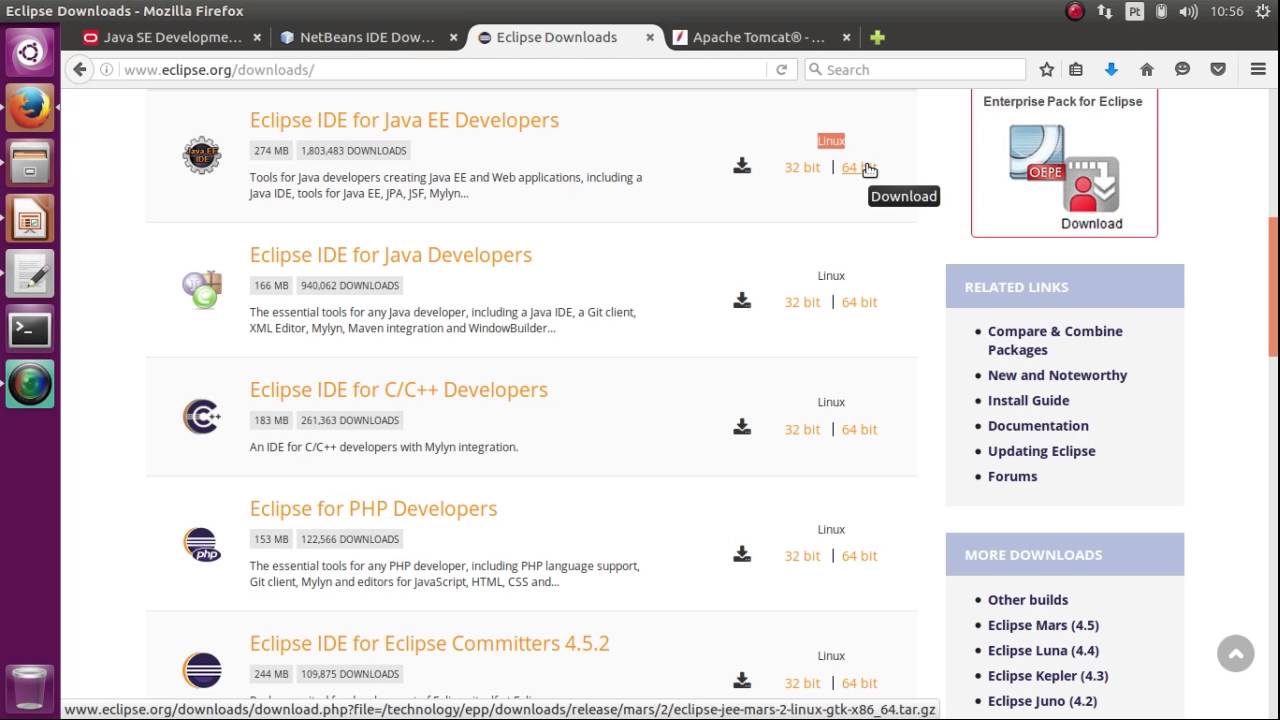Open the chat bubble toolbar icon
Image resolution: width=1280 pixels, height=720 pixels.
pos(1183,69)
